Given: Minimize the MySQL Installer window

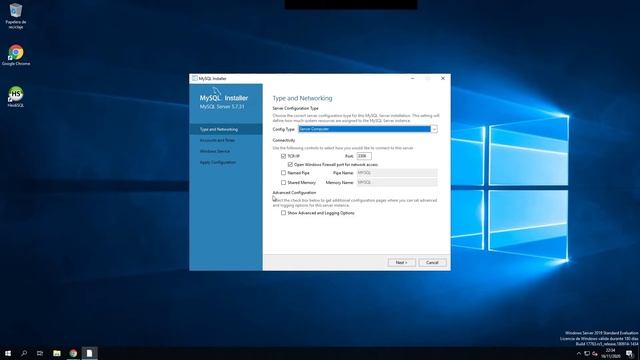Looking at the screenshot, I should [413, 78].
